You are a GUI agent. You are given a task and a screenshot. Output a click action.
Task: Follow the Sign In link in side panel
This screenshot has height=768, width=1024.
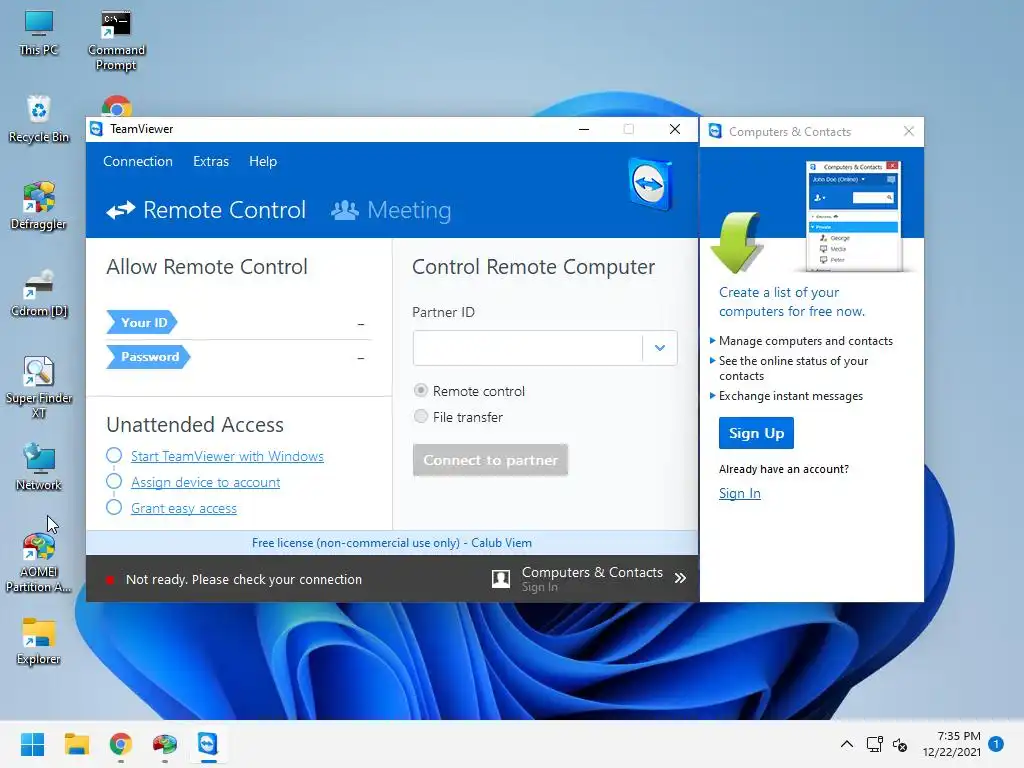coord(740,494)
